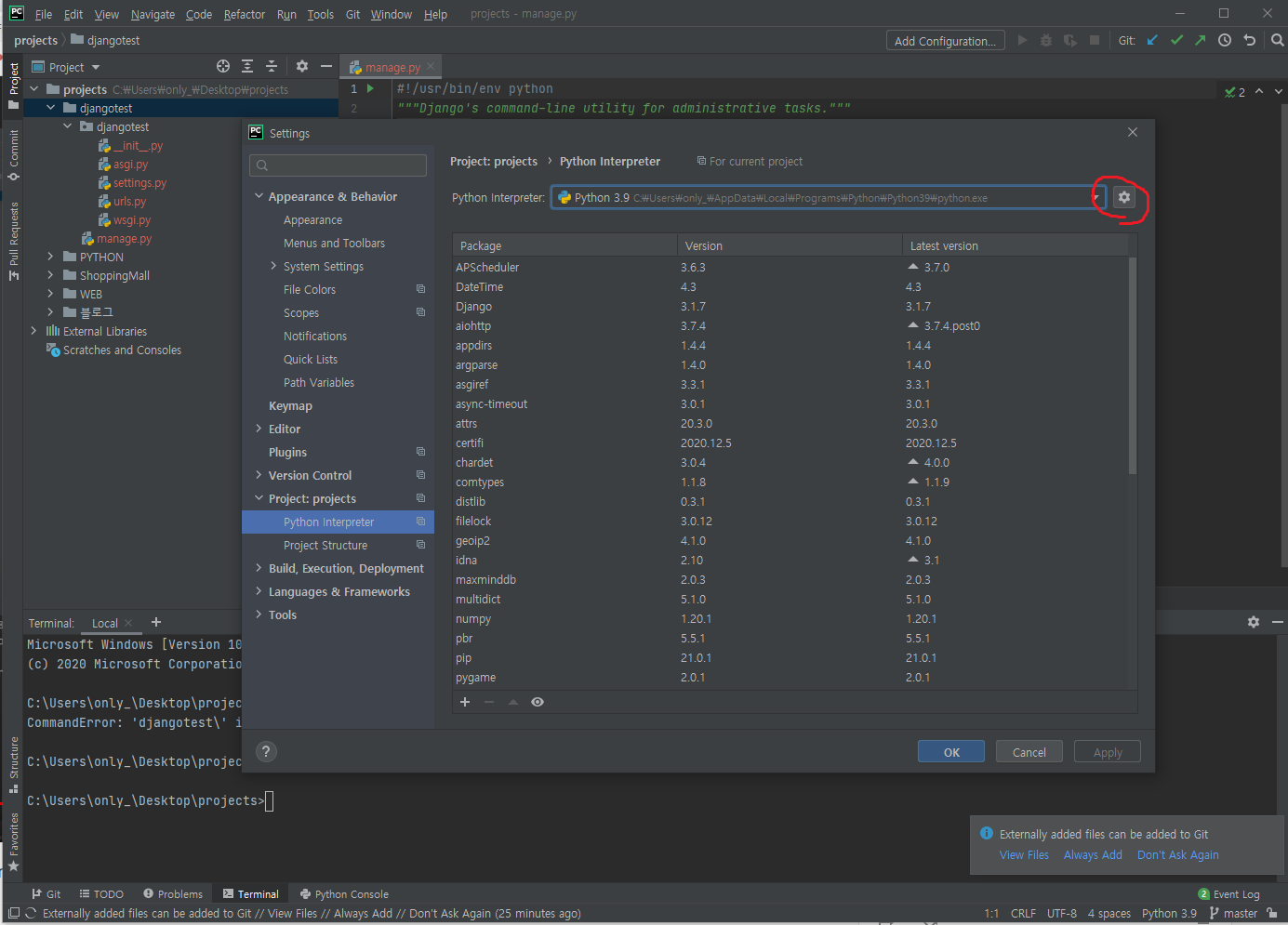Click the Git update project arrow icon
1288x925 pixels.
tap(1152, 40)
